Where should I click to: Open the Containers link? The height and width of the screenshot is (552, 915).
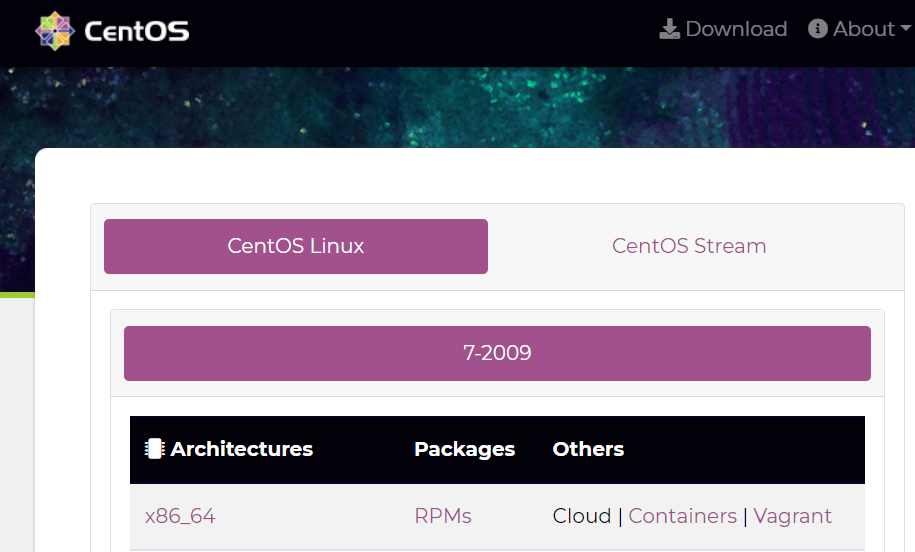683,516
